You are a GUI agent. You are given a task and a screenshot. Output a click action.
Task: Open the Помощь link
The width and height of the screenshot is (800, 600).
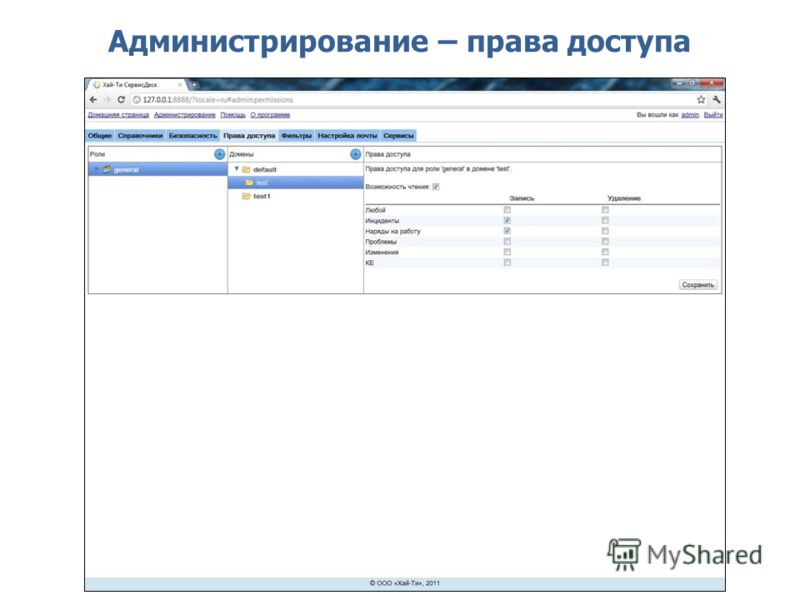[x=233, y=115]
